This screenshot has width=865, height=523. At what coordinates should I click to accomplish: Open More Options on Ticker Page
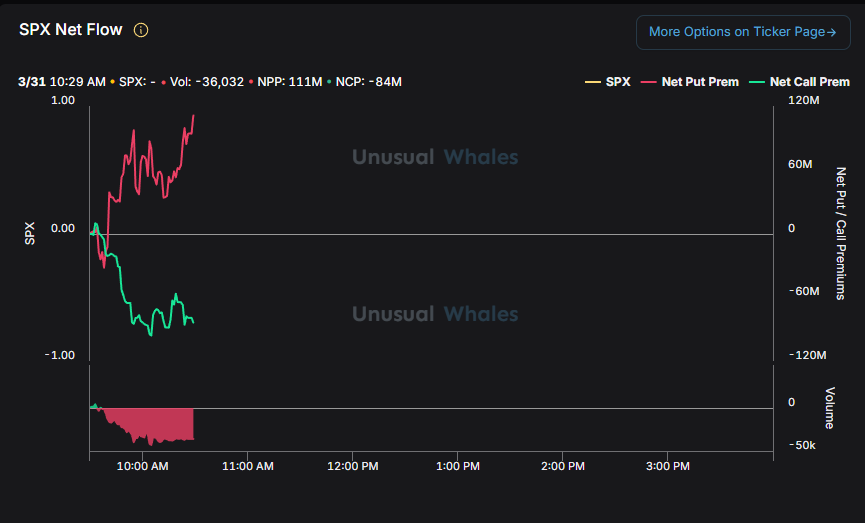743,32
